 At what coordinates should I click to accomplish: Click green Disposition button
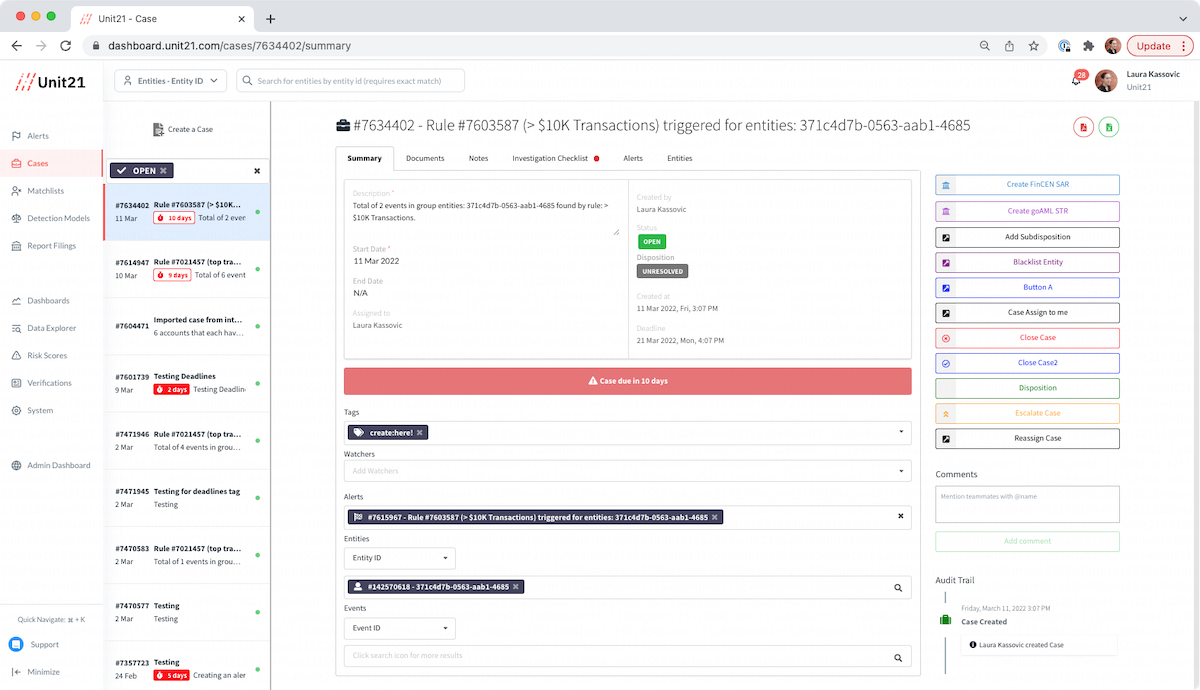click(x=1027, y=388)
